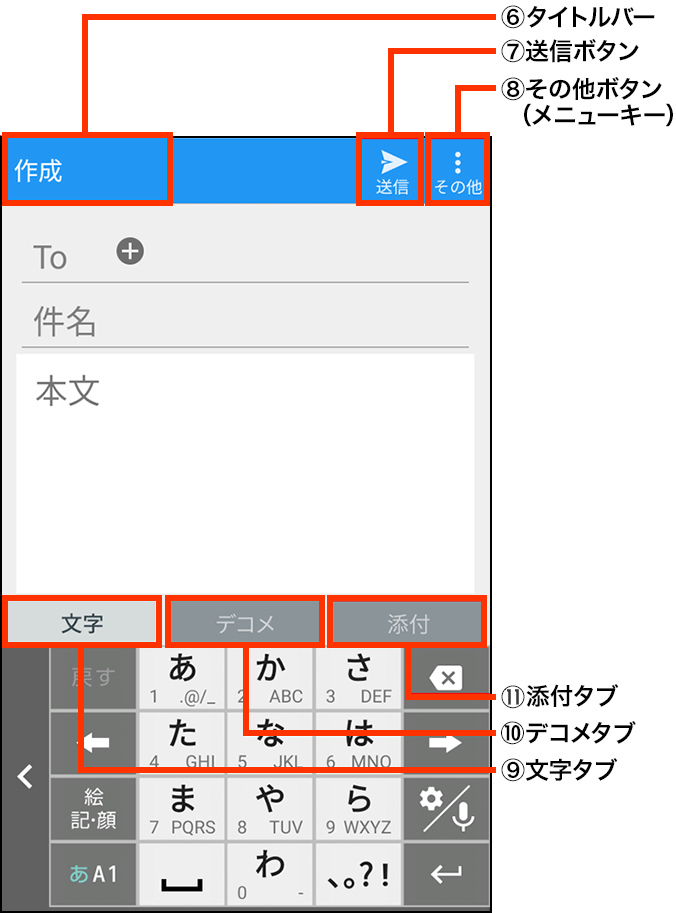676x913 pixels.
Task: Tap the わ key
Action: [x=270, y=875]
